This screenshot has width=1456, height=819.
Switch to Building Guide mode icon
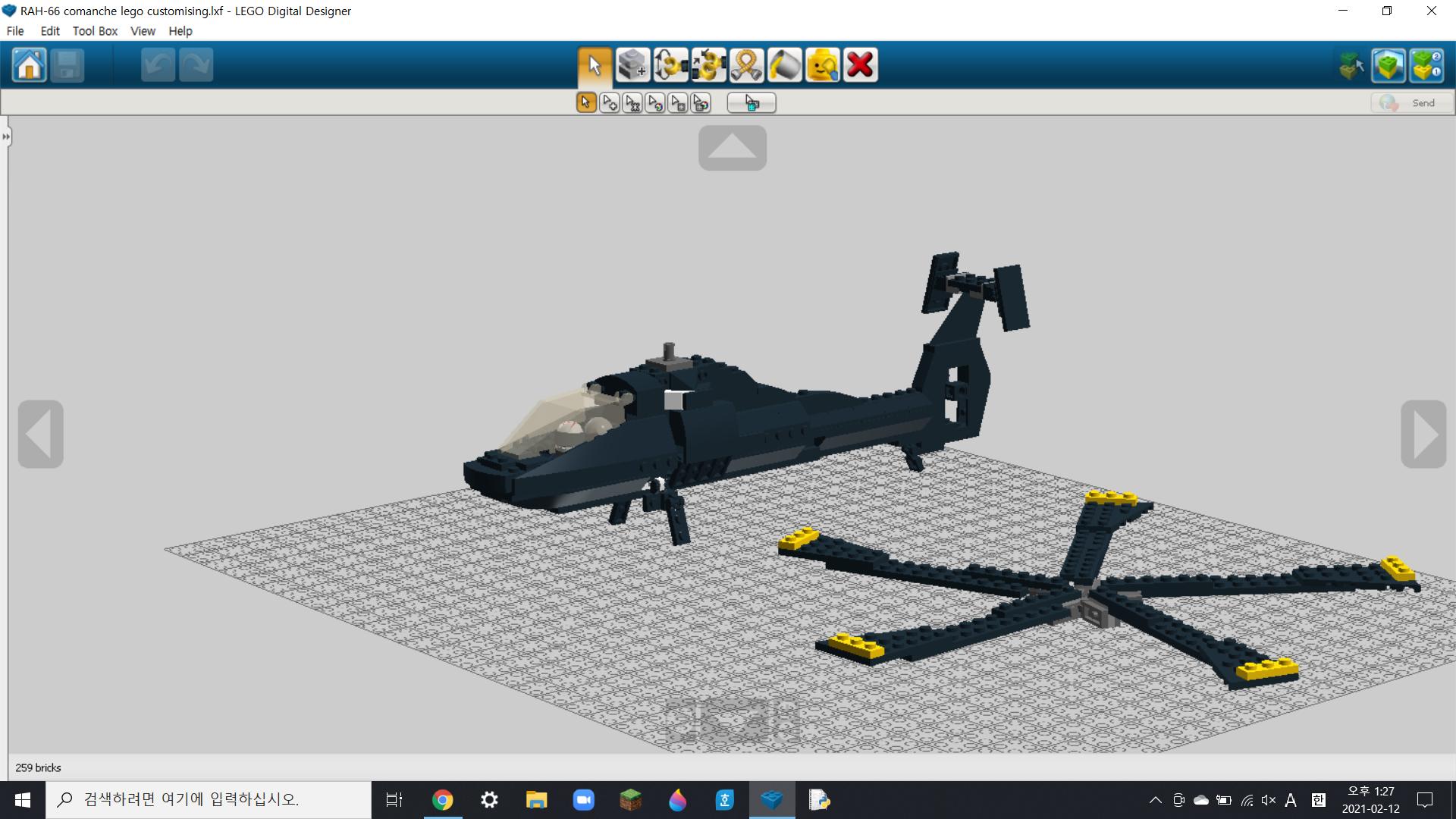1426,65
